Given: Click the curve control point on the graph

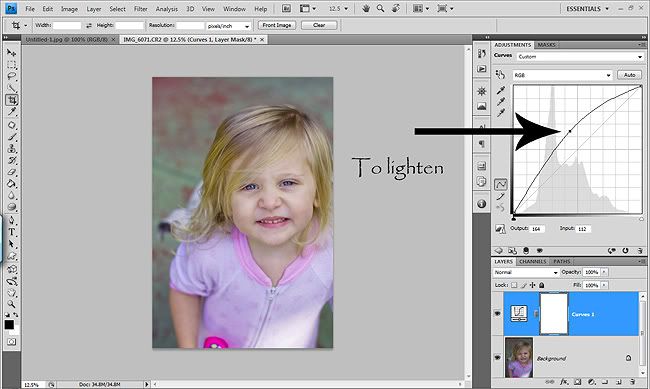Looking at the screenshot, I should [570, 131].
